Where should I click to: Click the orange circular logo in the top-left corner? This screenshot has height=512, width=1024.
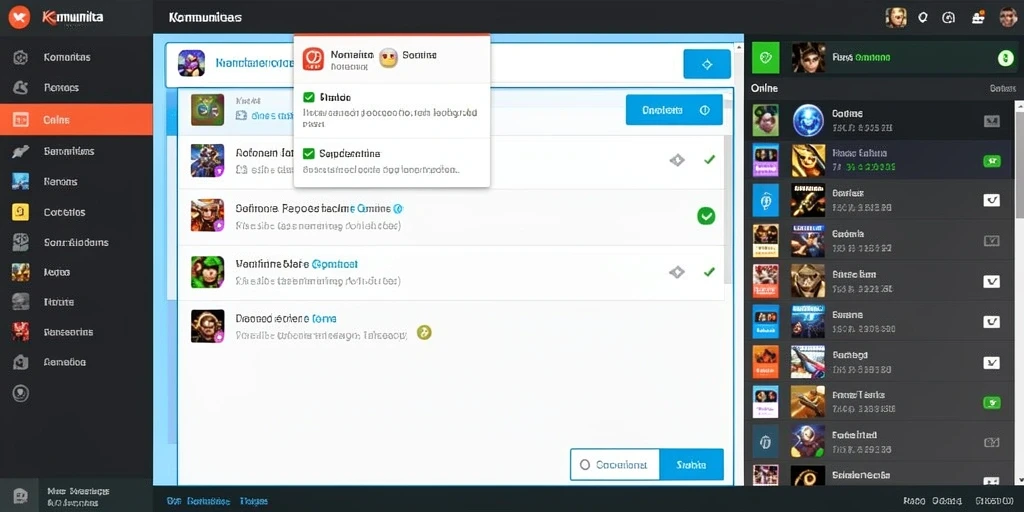pos(20,18)
